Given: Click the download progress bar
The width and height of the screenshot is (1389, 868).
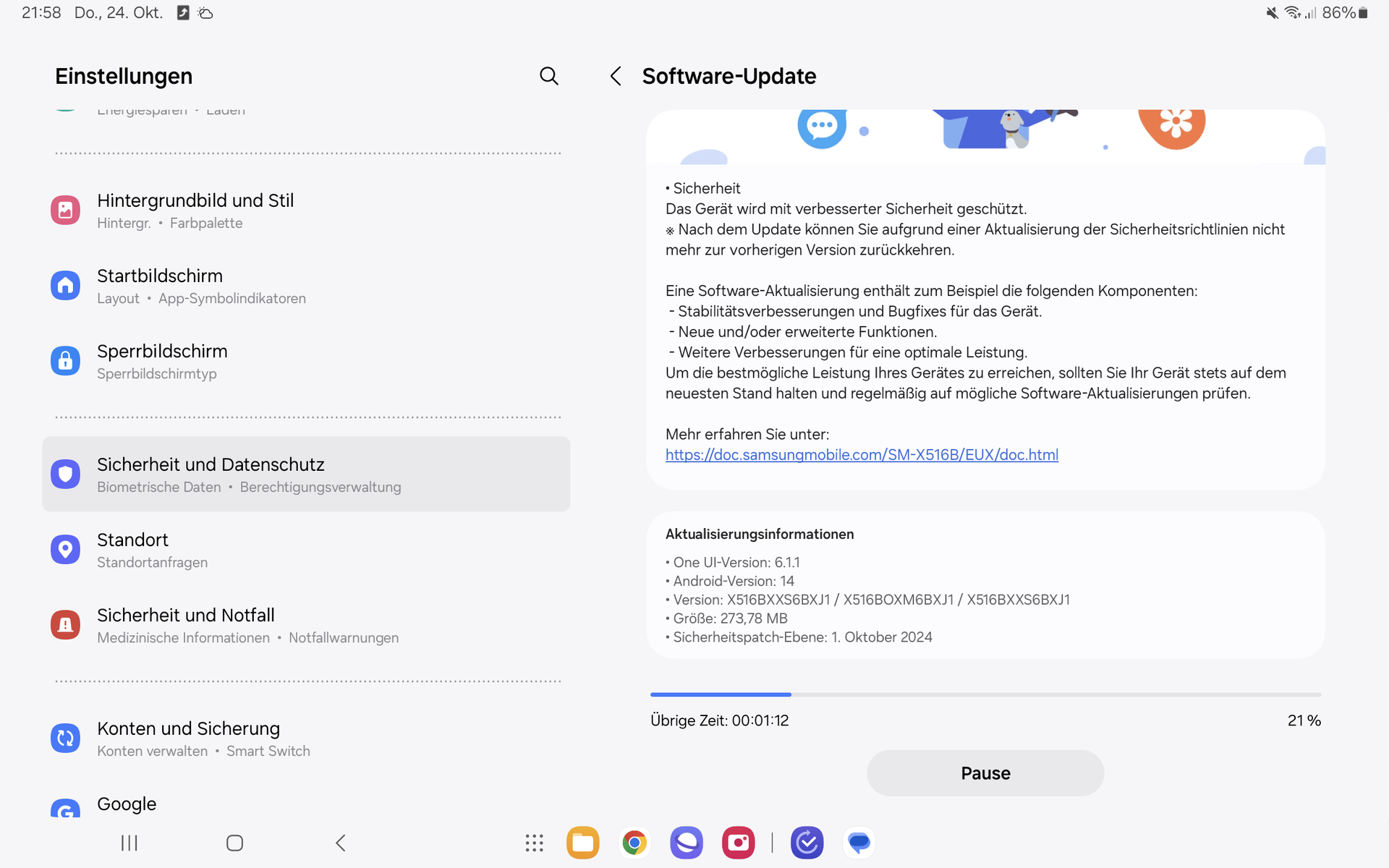Looking at the screenshot, I should click(985, 694).
